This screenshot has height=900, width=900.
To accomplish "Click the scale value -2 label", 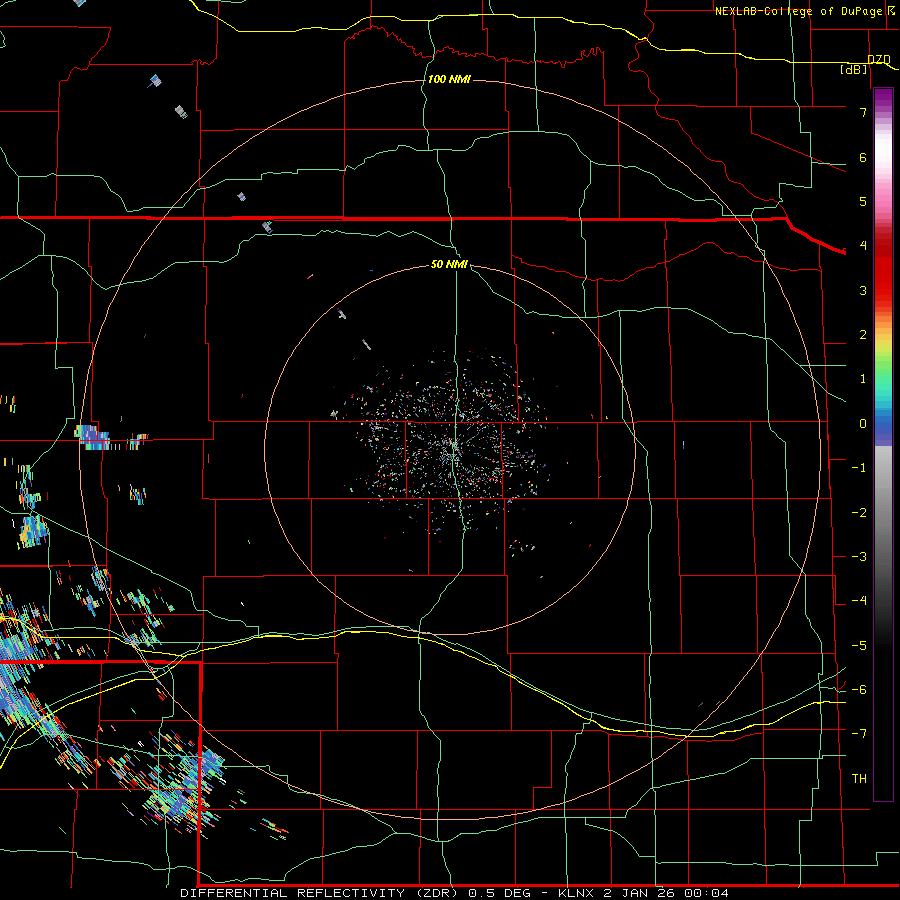I will point(859,513).
